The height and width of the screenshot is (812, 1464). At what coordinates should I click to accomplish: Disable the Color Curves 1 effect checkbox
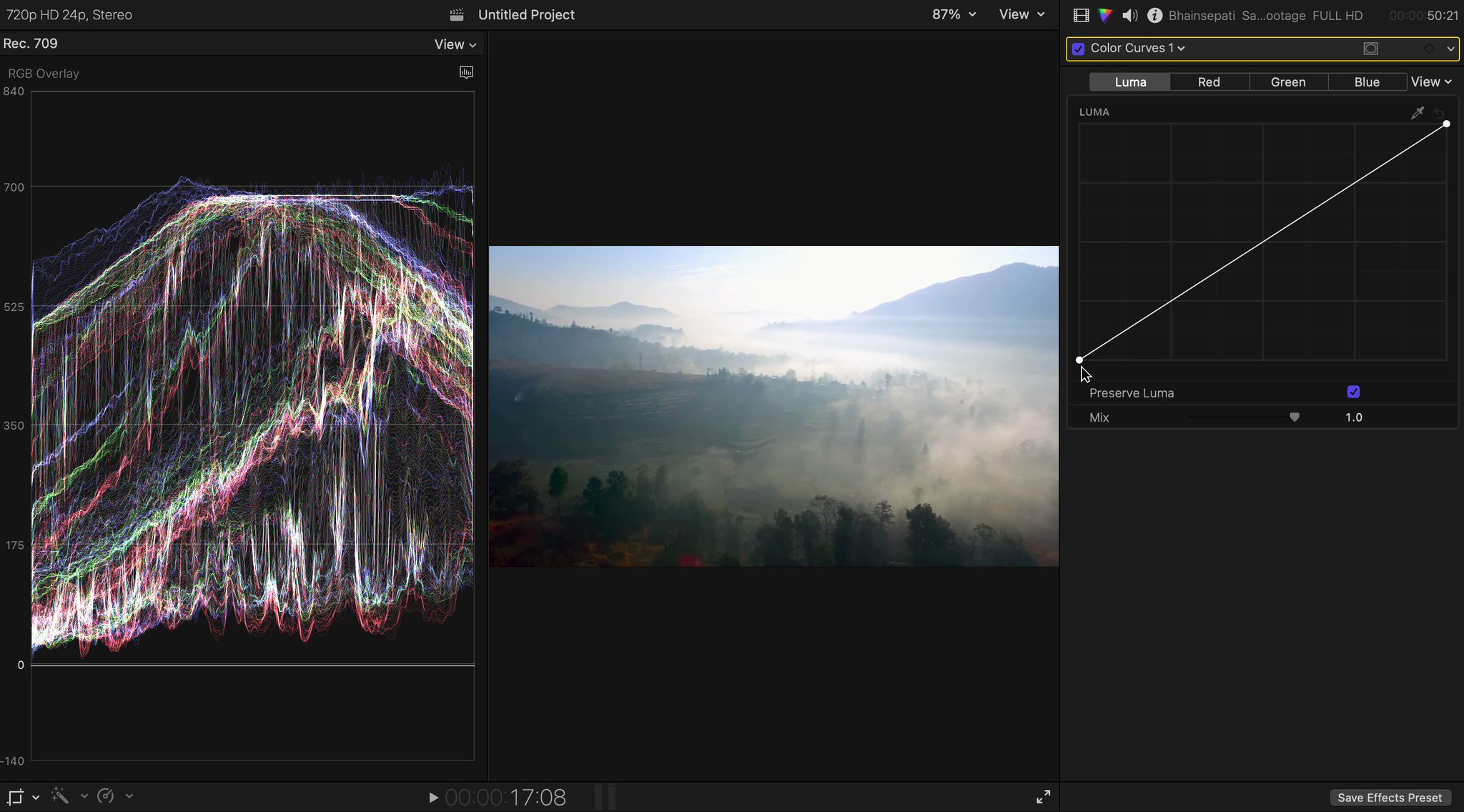1079,49
